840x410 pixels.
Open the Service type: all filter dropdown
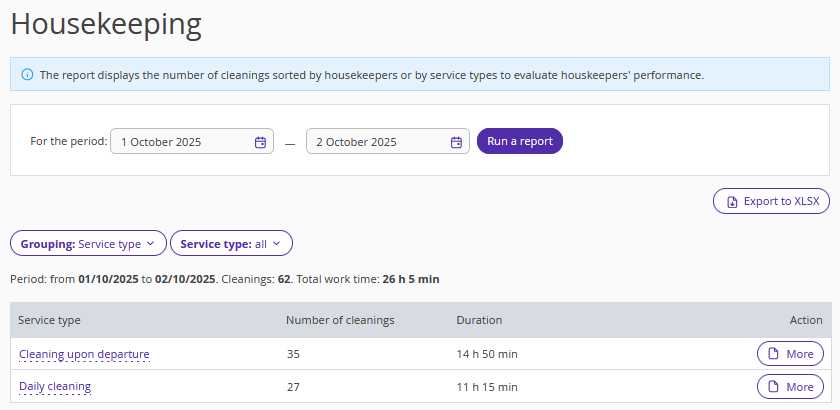click(x=231, y=243)
